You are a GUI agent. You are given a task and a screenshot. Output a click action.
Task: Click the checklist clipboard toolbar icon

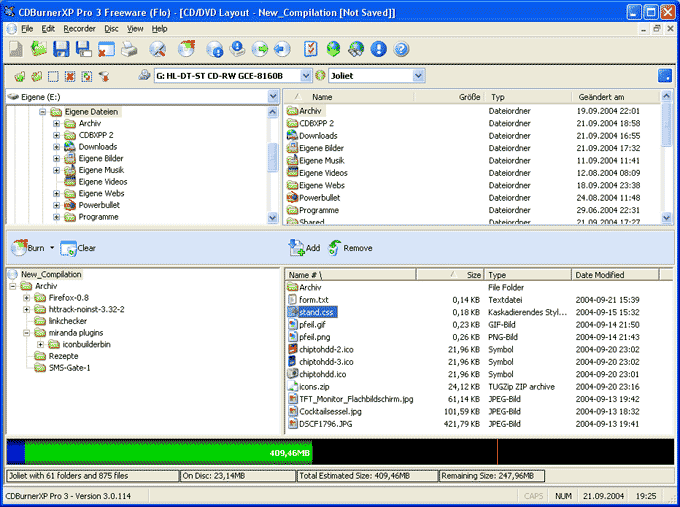click(x=310, y=49)
